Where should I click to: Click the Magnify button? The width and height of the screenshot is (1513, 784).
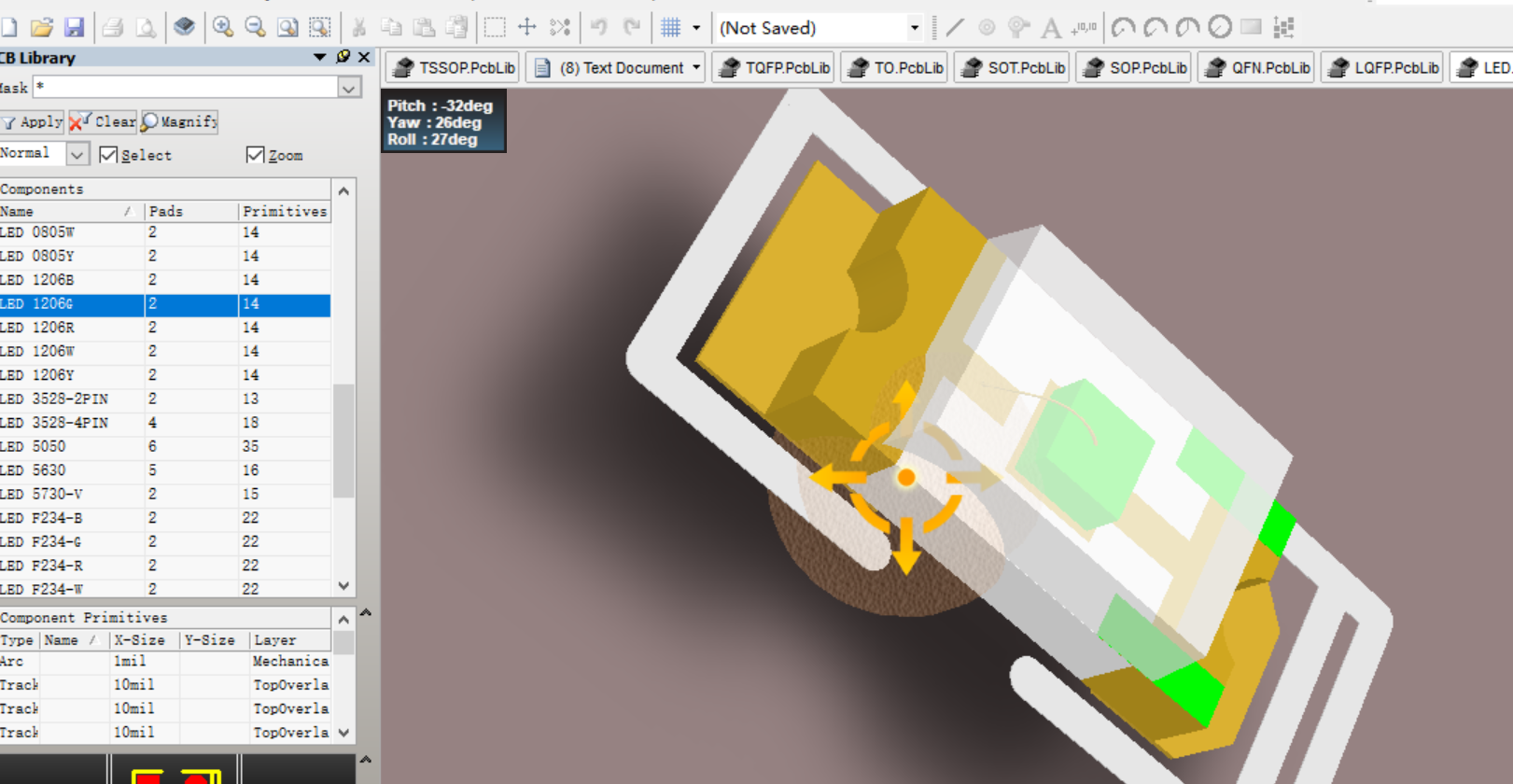coord(179,121)
